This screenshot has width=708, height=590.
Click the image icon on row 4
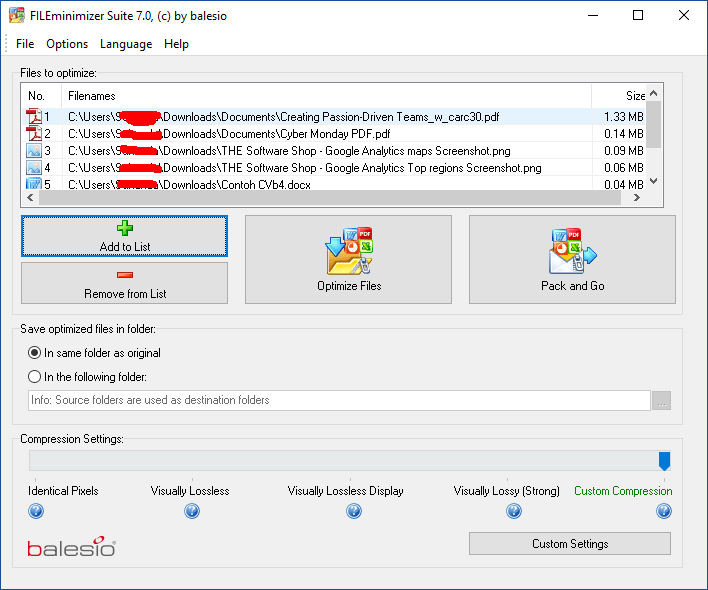click(x=33, y=167)
